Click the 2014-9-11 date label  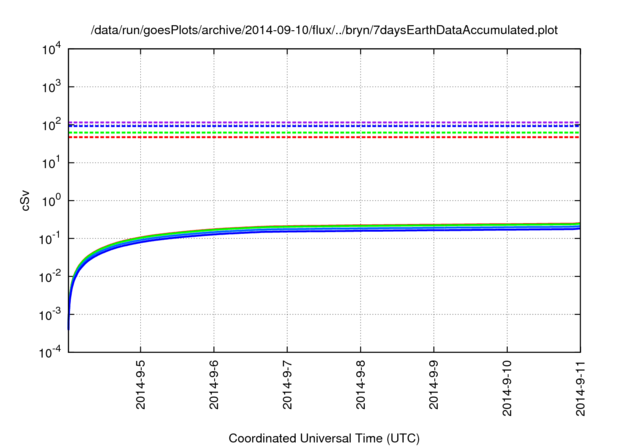580,388
